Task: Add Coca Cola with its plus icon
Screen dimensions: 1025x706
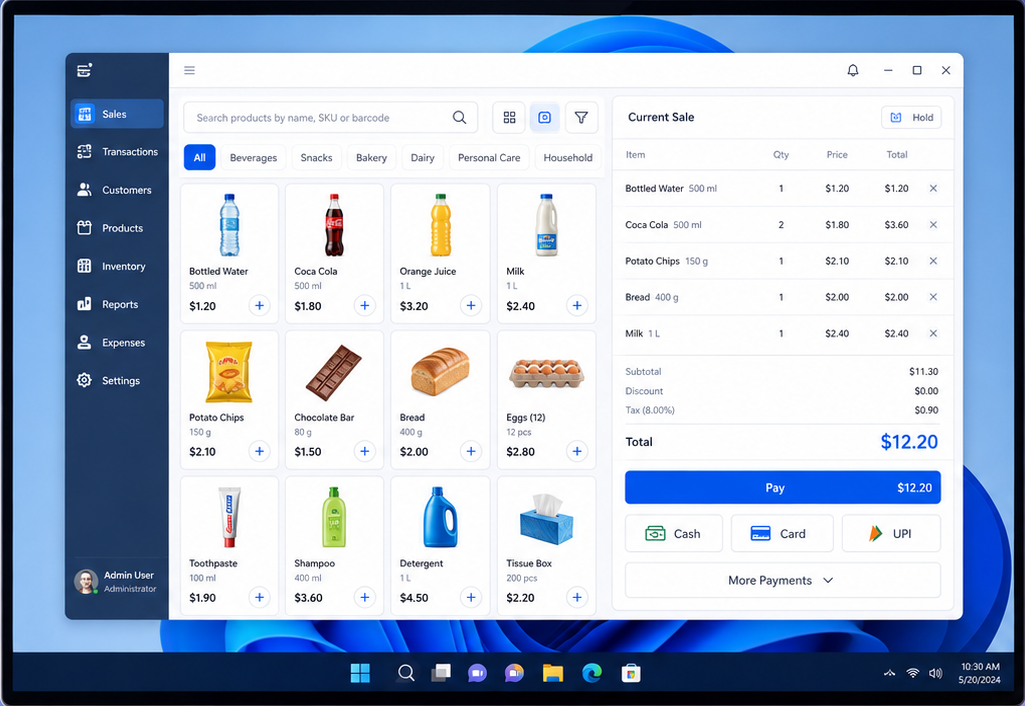Action: tap(365, 305)
